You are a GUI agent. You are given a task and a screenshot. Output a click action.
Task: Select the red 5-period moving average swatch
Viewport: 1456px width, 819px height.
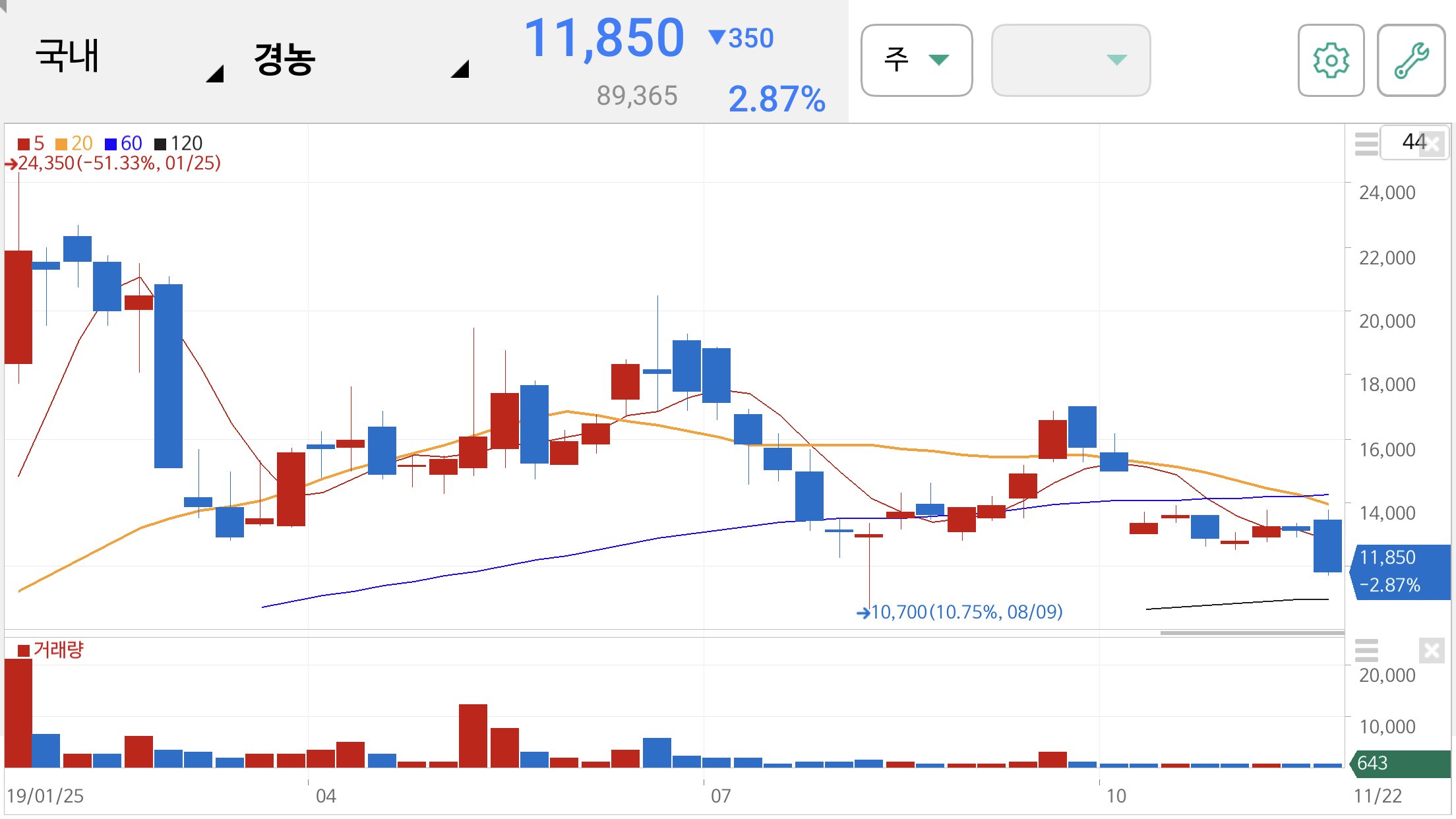24,144
